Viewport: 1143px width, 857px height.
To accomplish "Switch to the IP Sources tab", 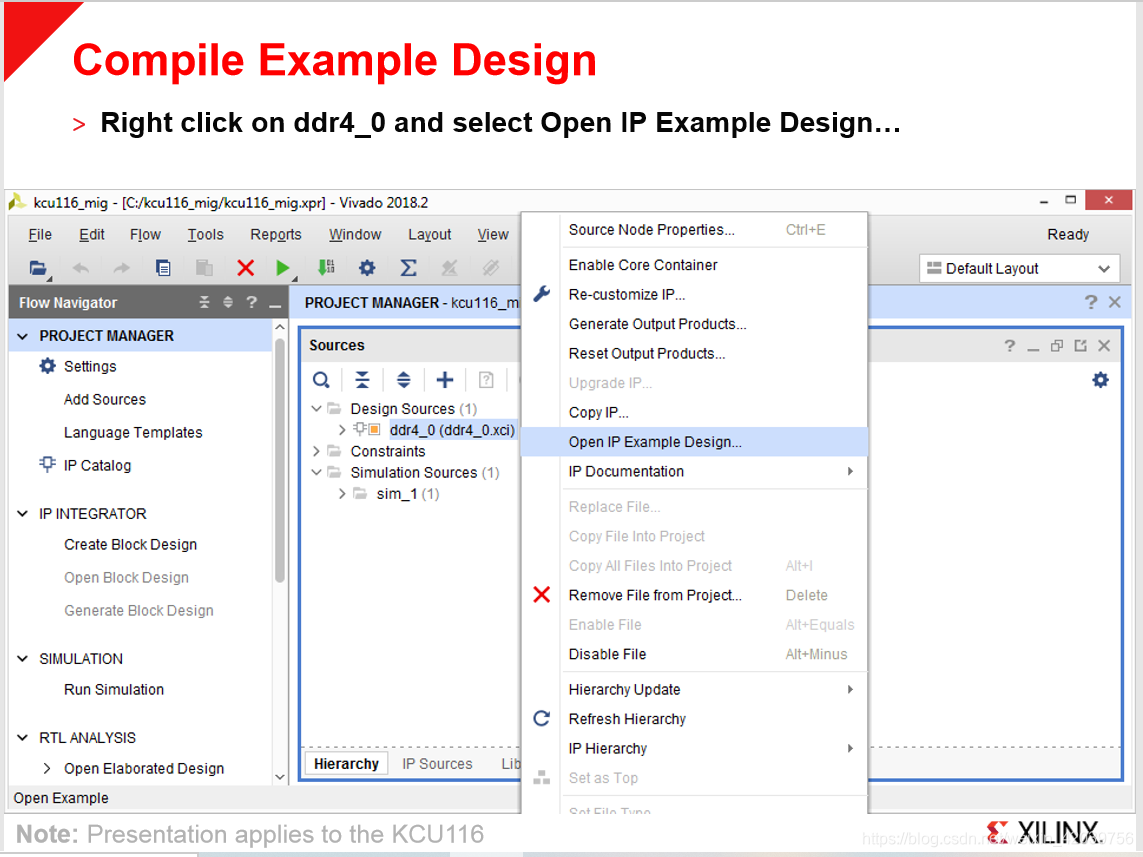I will pos(437,764).
